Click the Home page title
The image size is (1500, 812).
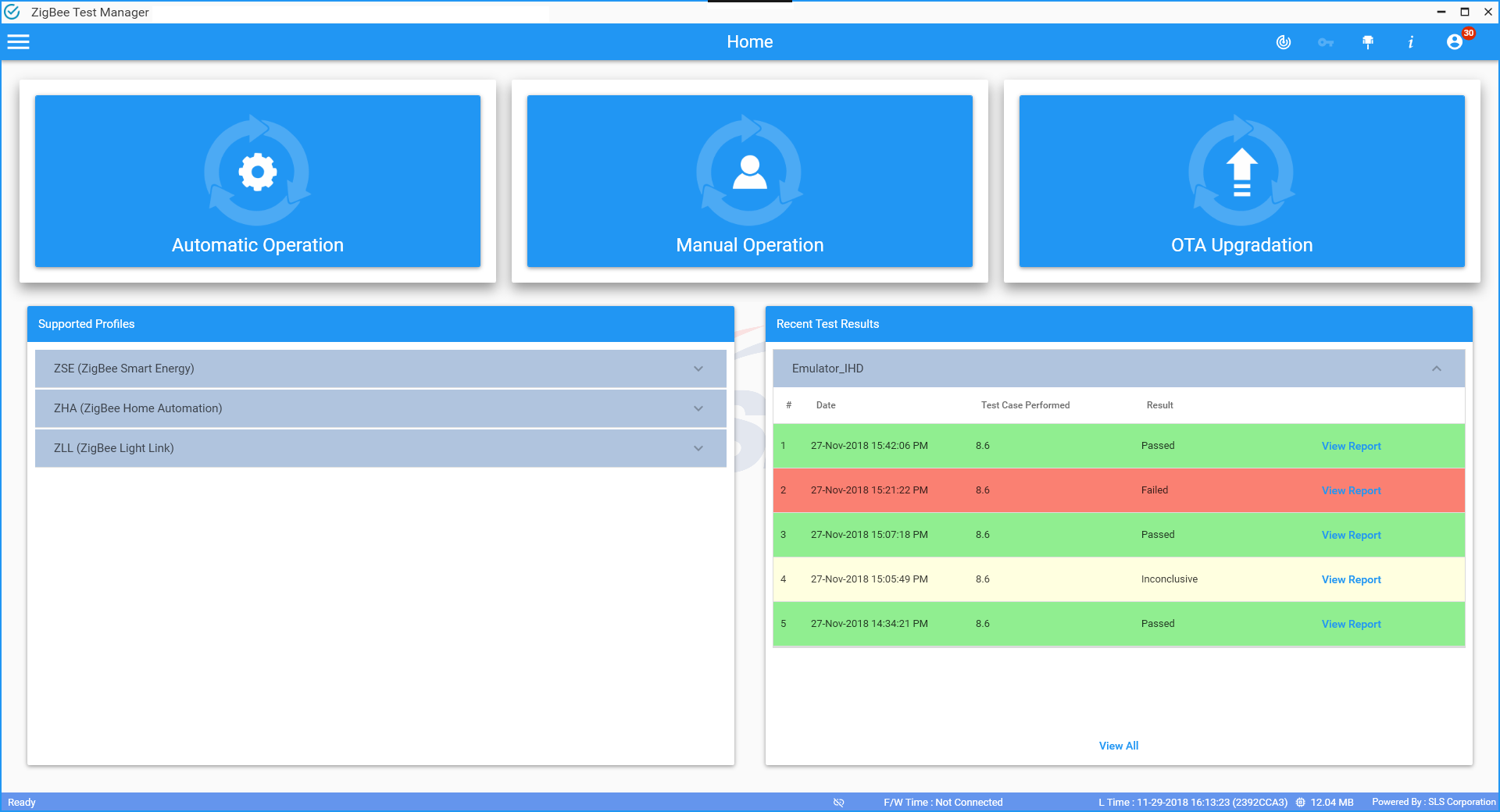tap(750, 42)
